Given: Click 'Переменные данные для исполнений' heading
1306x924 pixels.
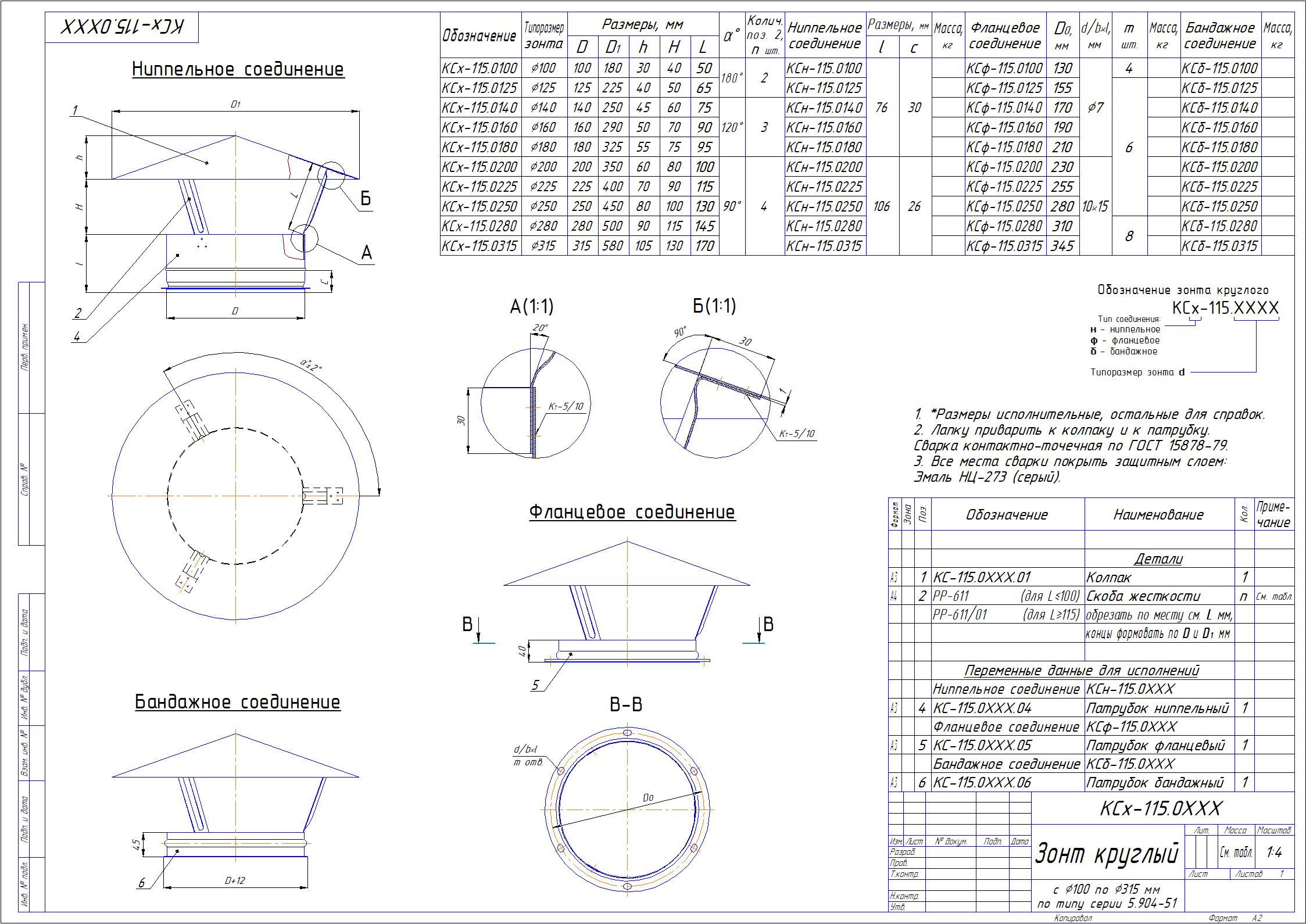Looking at the screenshot, I should point(1082,671).
